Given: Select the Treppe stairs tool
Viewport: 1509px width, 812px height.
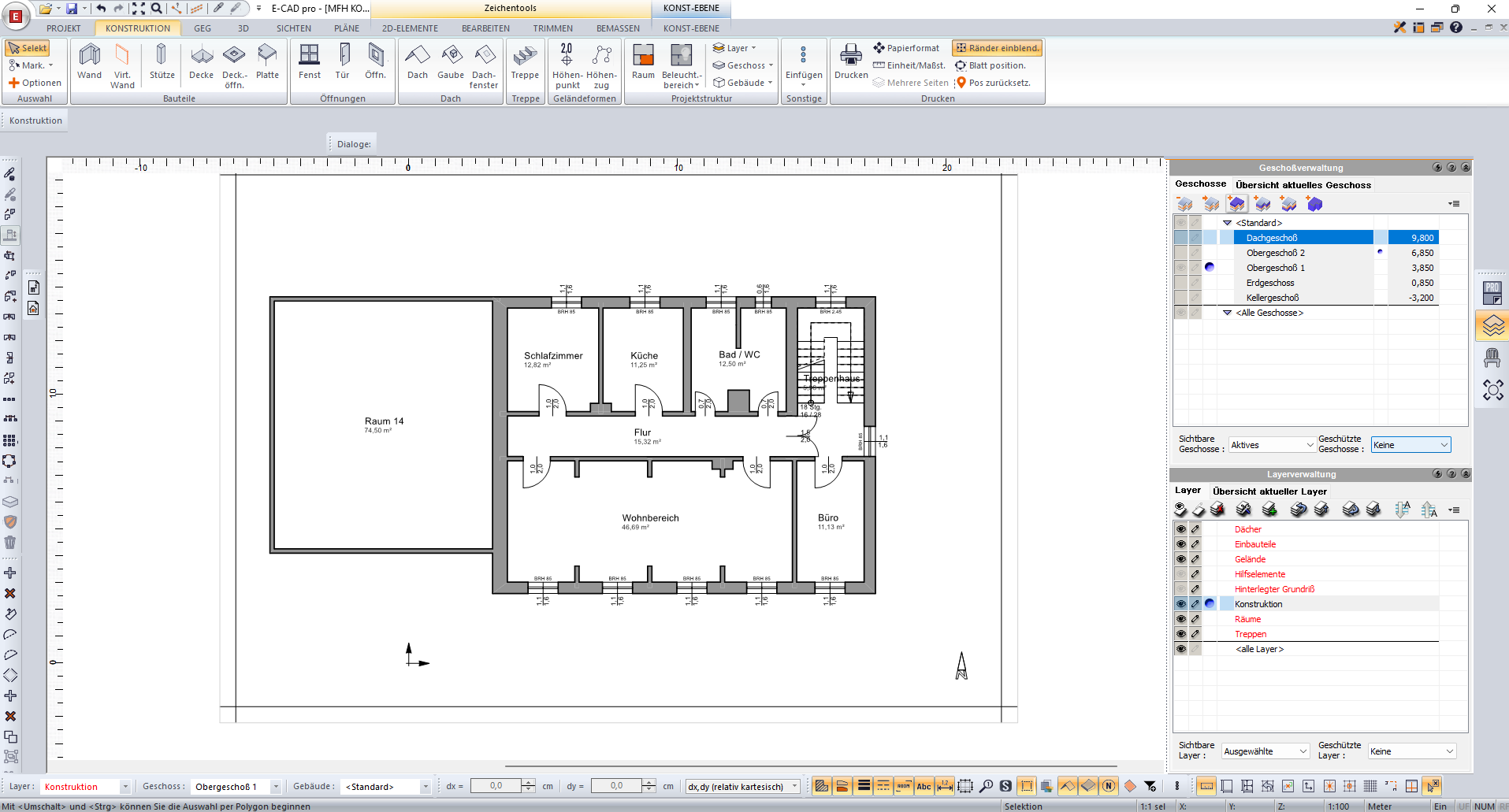Looking at the screenshot, I should pos(525,62).
